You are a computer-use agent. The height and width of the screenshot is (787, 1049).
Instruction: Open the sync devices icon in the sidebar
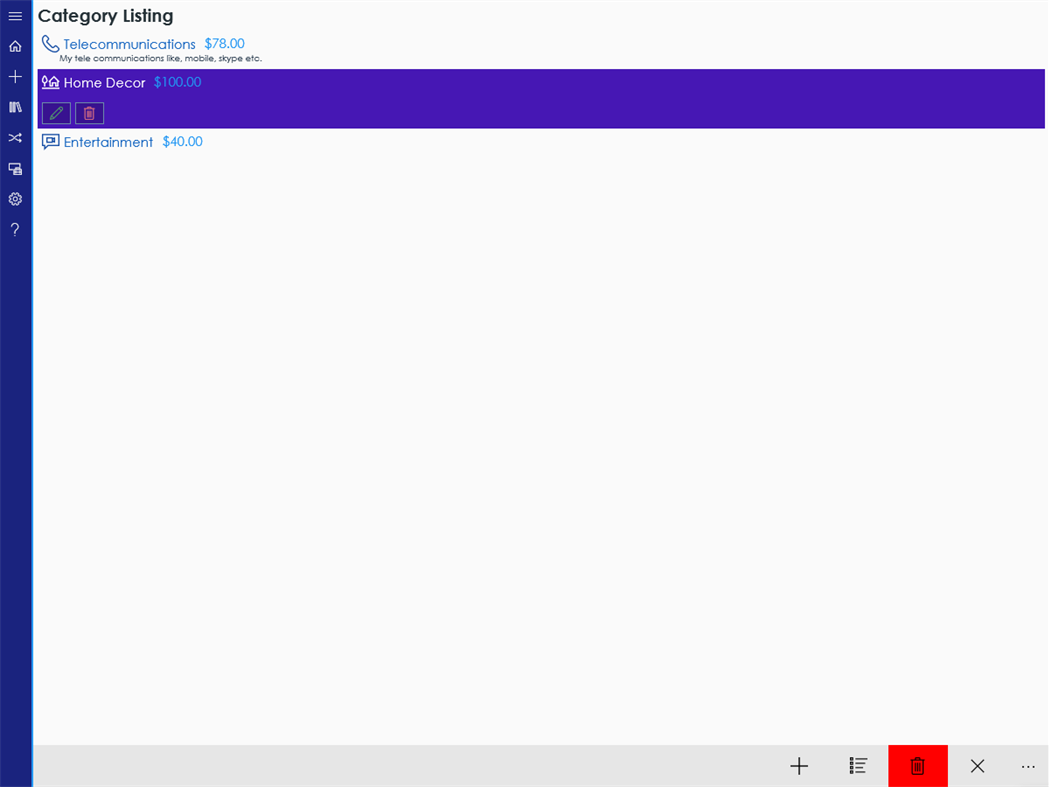click(x=14, y=168)
